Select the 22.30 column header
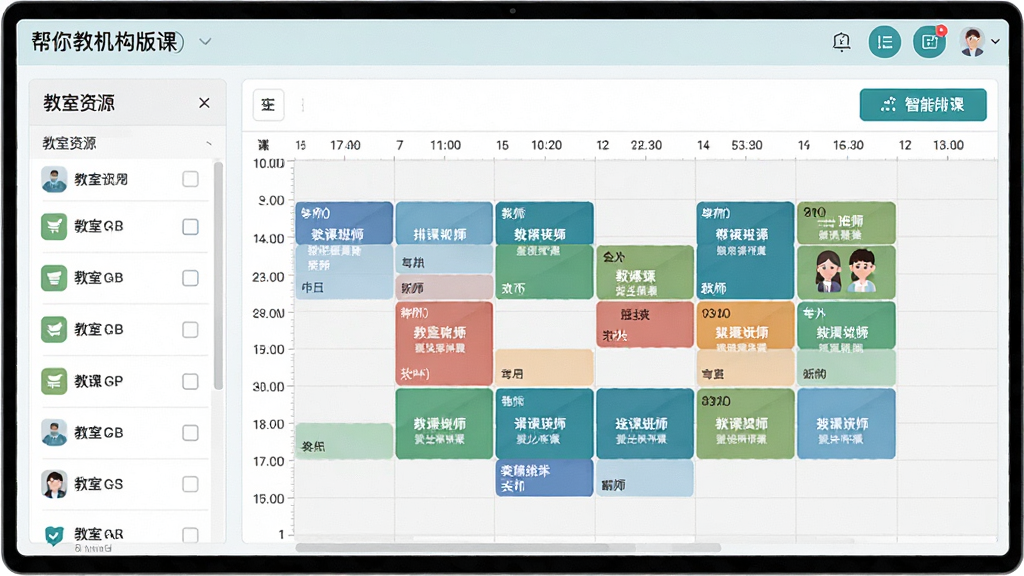This screenshot has width=1024, height=576. point(646,145)
